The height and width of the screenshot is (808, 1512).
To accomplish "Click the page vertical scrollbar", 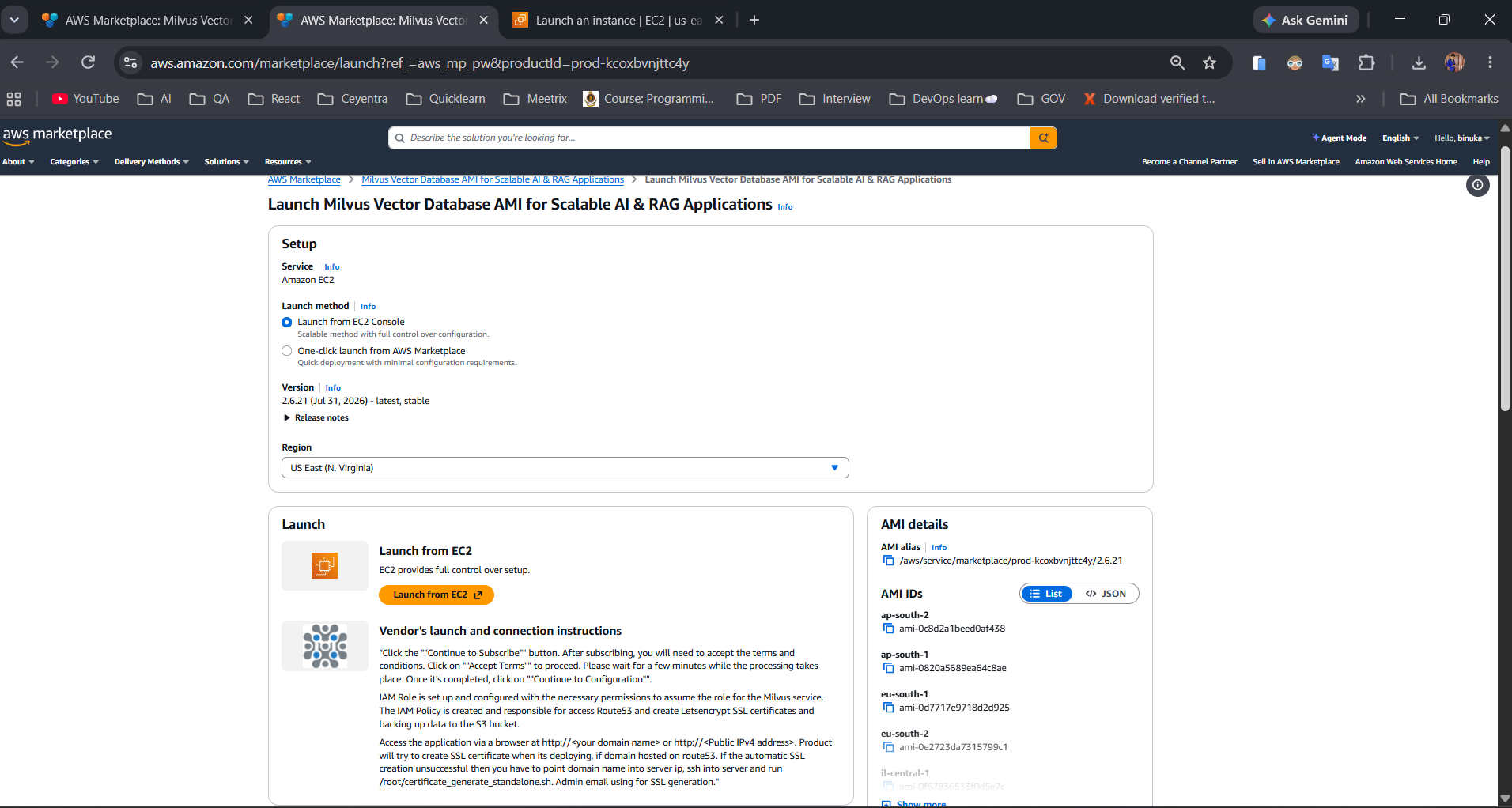I will pyautogui.click(x=1505, y=278).
